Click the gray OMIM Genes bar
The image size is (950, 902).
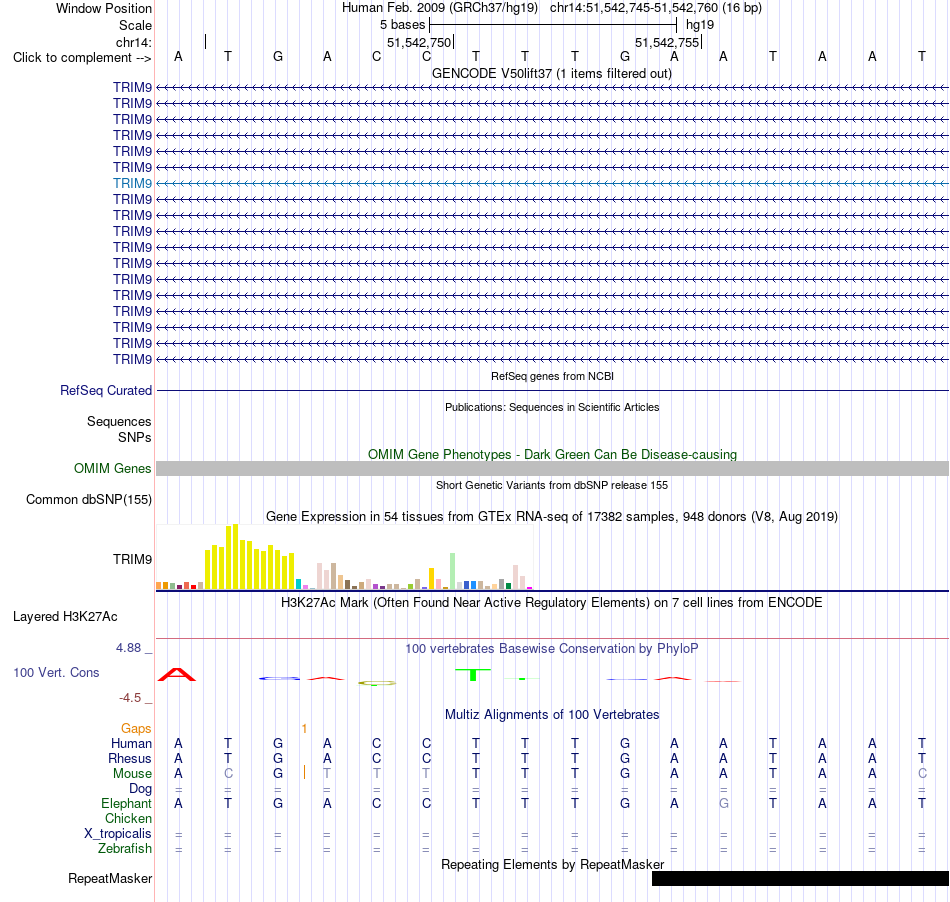553,468
